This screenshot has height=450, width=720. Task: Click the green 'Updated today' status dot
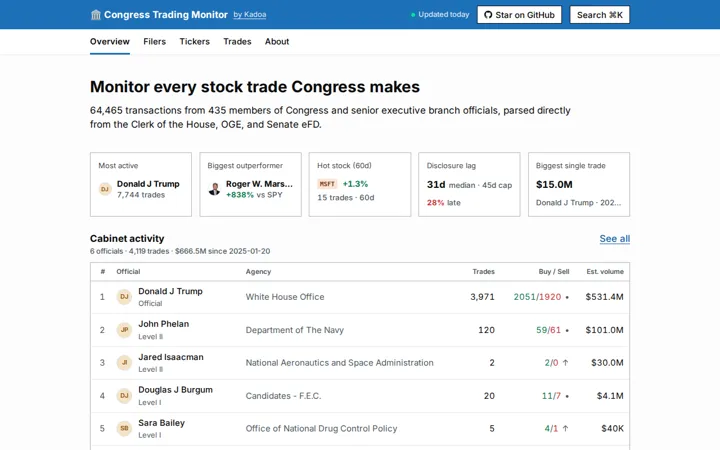(x=413, y=15)
